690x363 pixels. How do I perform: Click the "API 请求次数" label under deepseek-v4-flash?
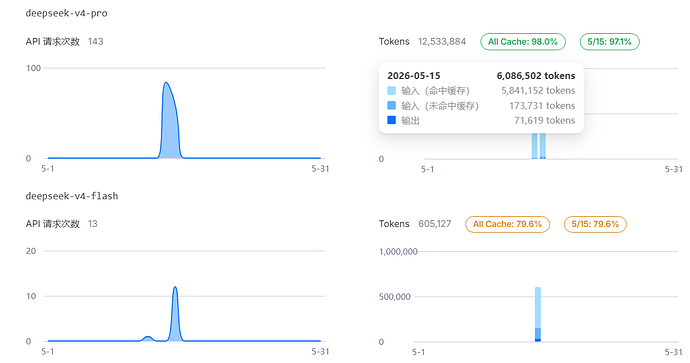coord(53,224)
